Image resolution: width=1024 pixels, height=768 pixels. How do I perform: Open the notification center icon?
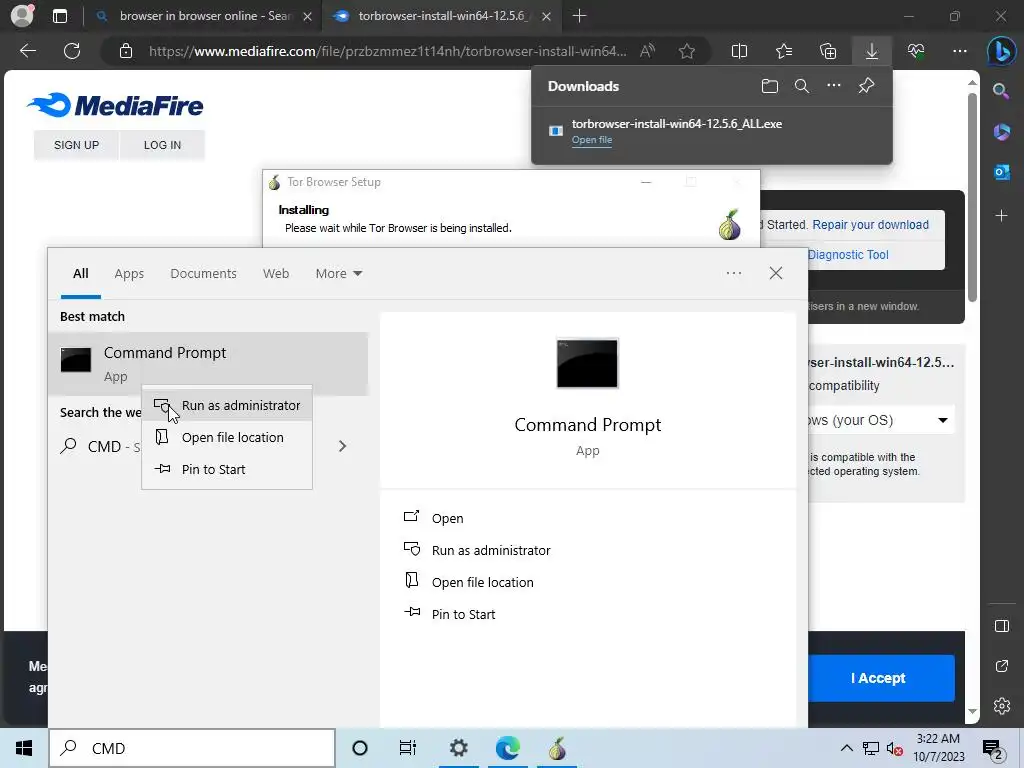[x=992, y=749]
